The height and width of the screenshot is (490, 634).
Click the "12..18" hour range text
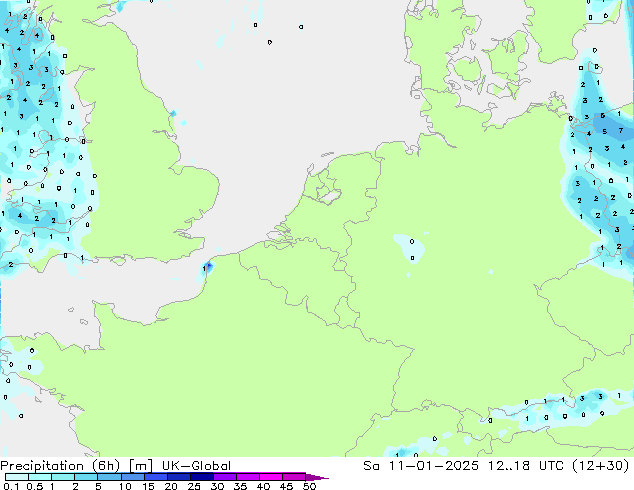click(x=509, y=466)
